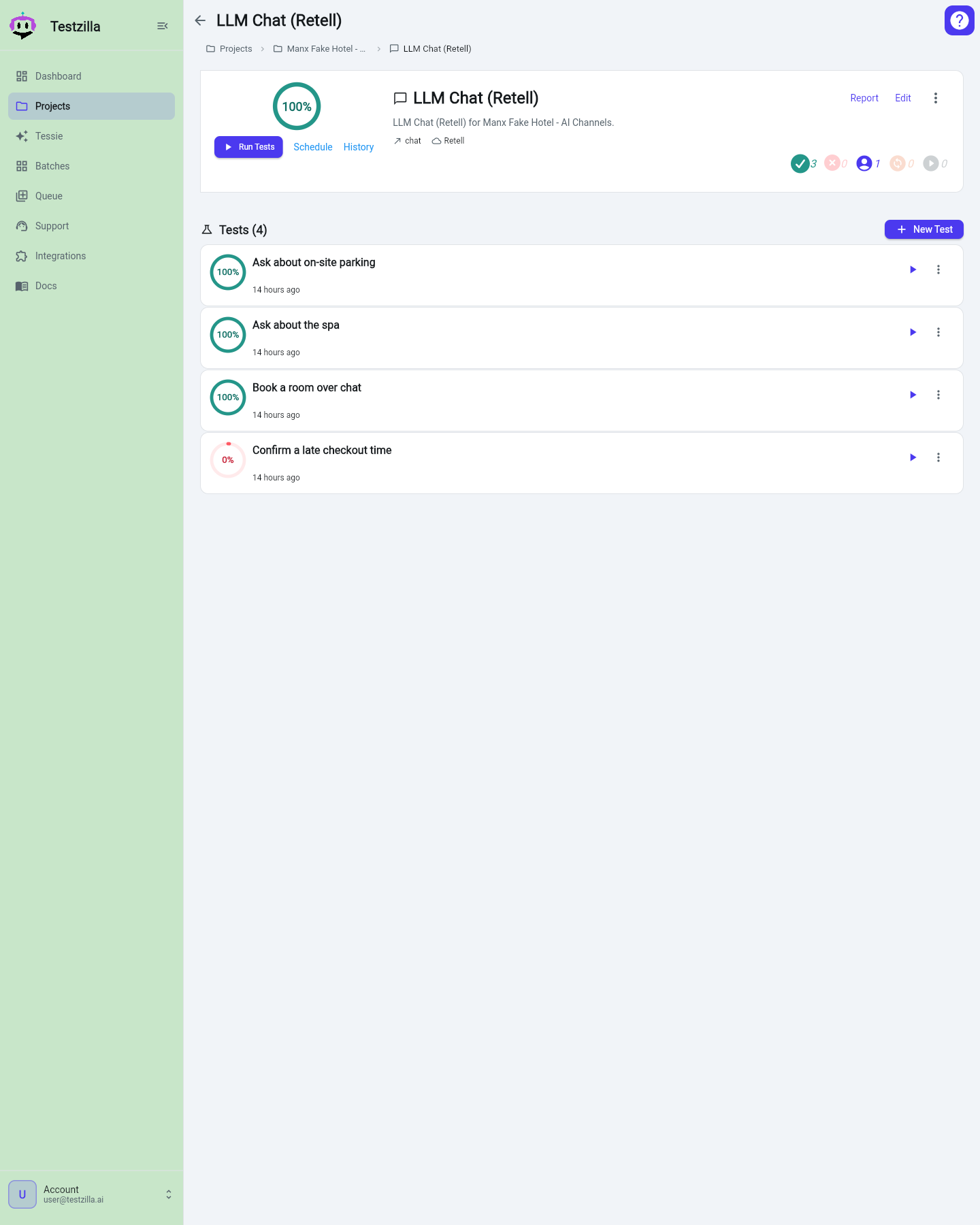The height and width of the screenshot is (1225, 980).
Task: Go to Batches in the sidebar
Action: click(91, 166)
